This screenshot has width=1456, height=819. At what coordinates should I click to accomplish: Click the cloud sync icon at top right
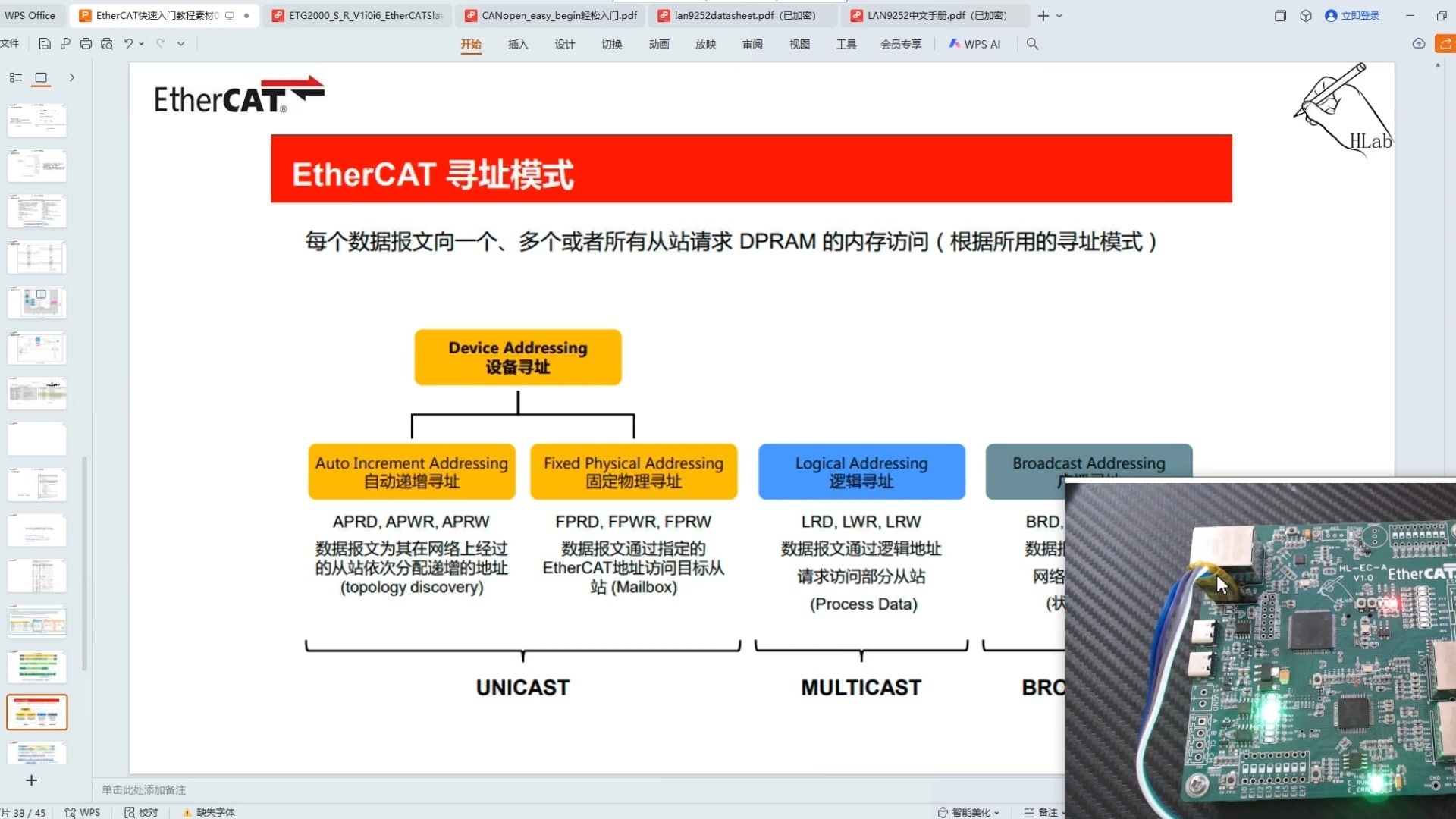click(1419, 44)
